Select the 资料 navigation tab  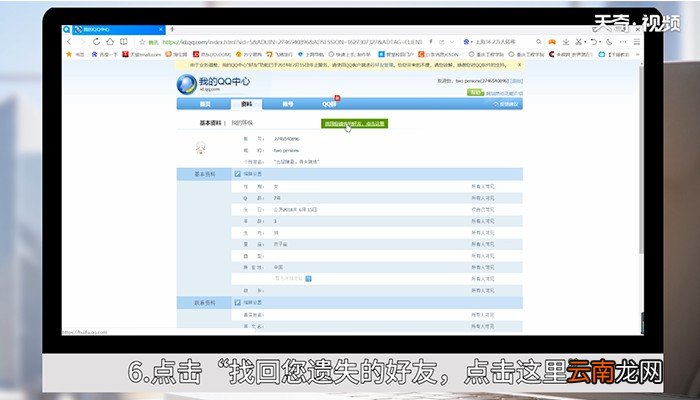tap(246, 104)
